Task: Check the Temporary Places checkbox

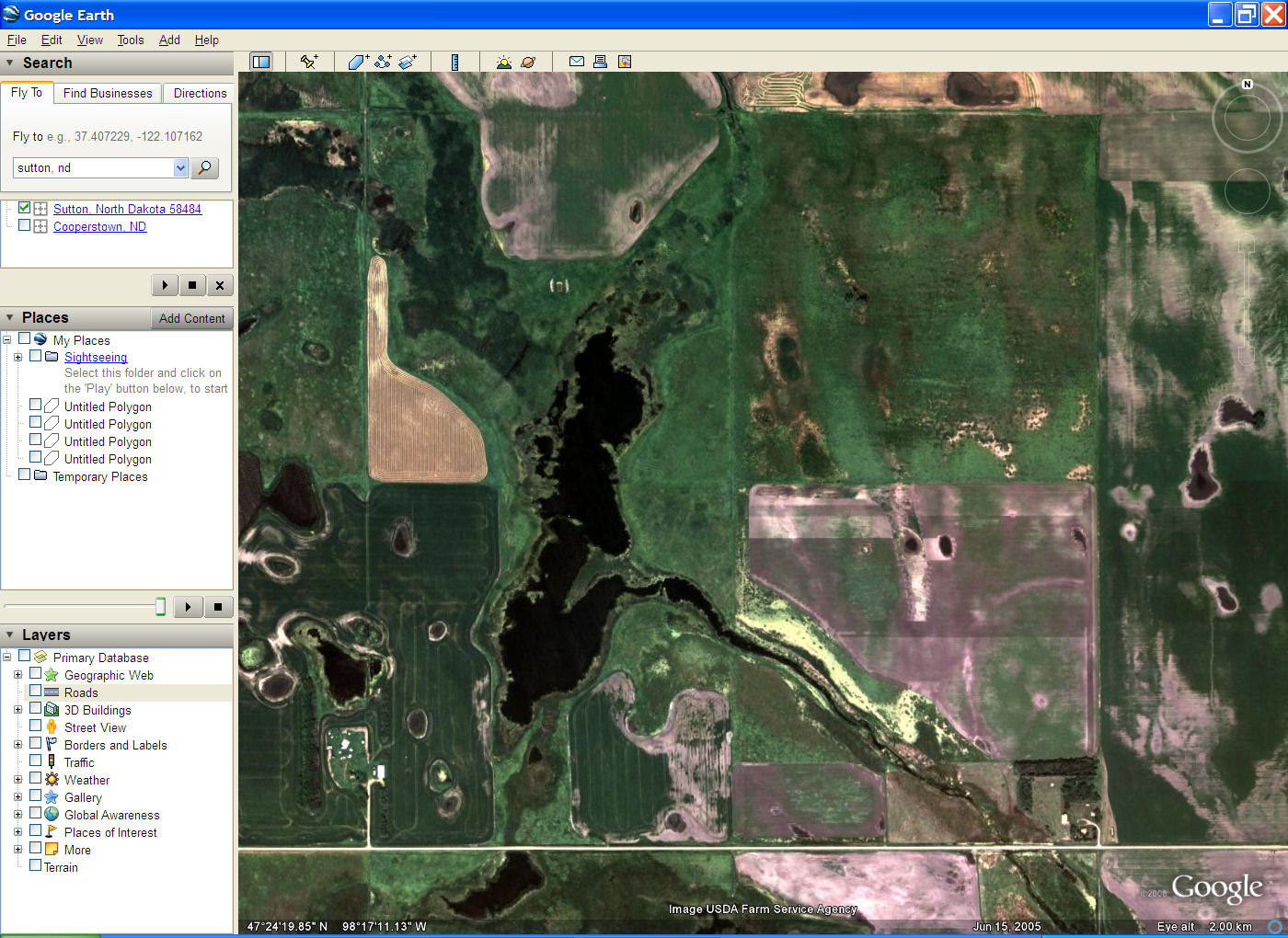Action: pyautogui.click(x=25, y=475)
